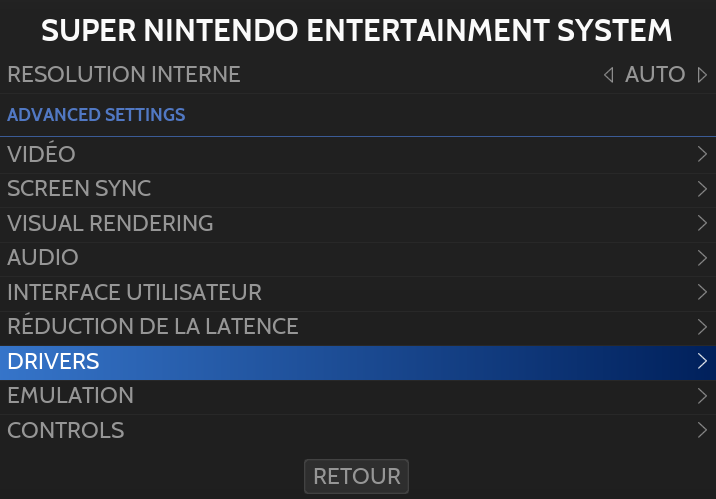Click chevron on Réduction de la Latence
The width and height of the screenshot is (716, 499).
(702, 326)
